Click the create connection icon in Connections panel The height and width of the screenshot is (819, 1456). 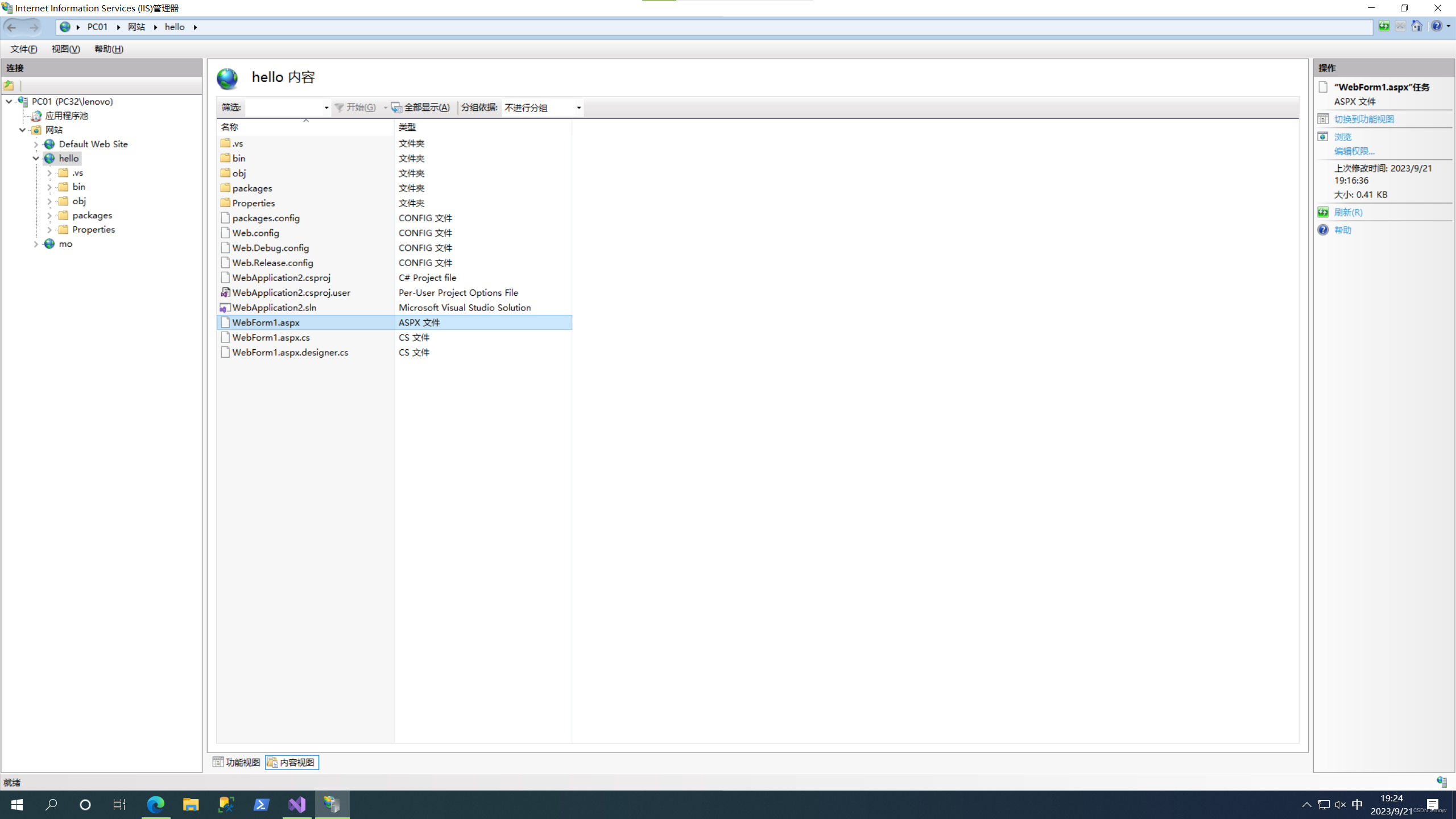coord(9,85)
